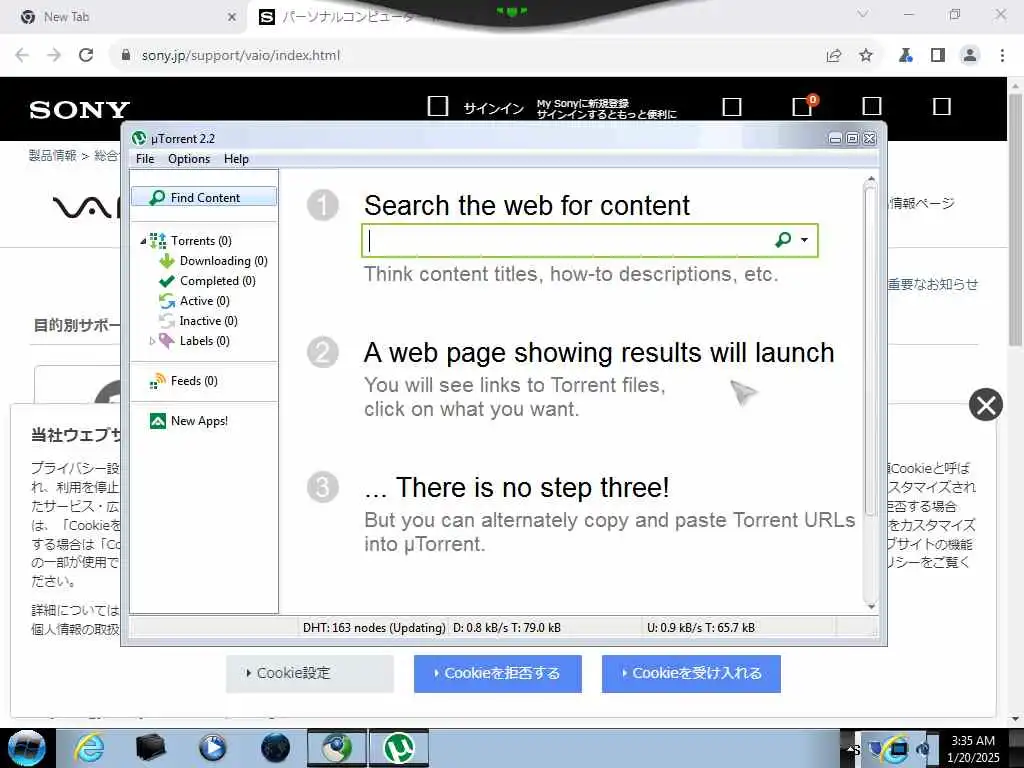Open Chrome tab search chevron
This screenshot has height=768, width=1024.
(862, 14)
